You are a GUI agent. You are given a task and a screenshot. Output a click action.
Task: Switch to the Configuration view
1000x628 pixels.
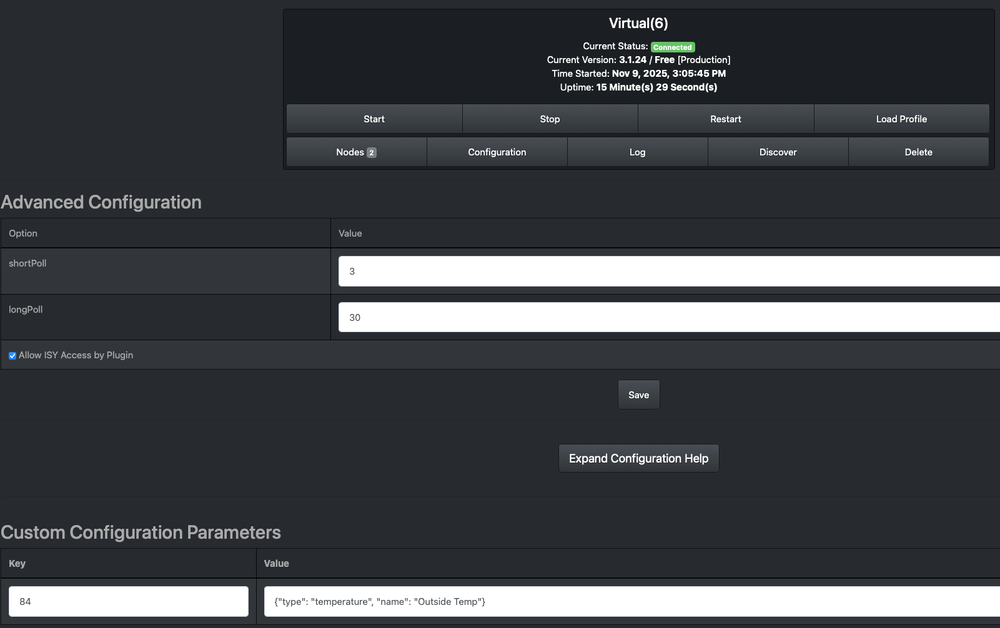[x=496, y=152]
